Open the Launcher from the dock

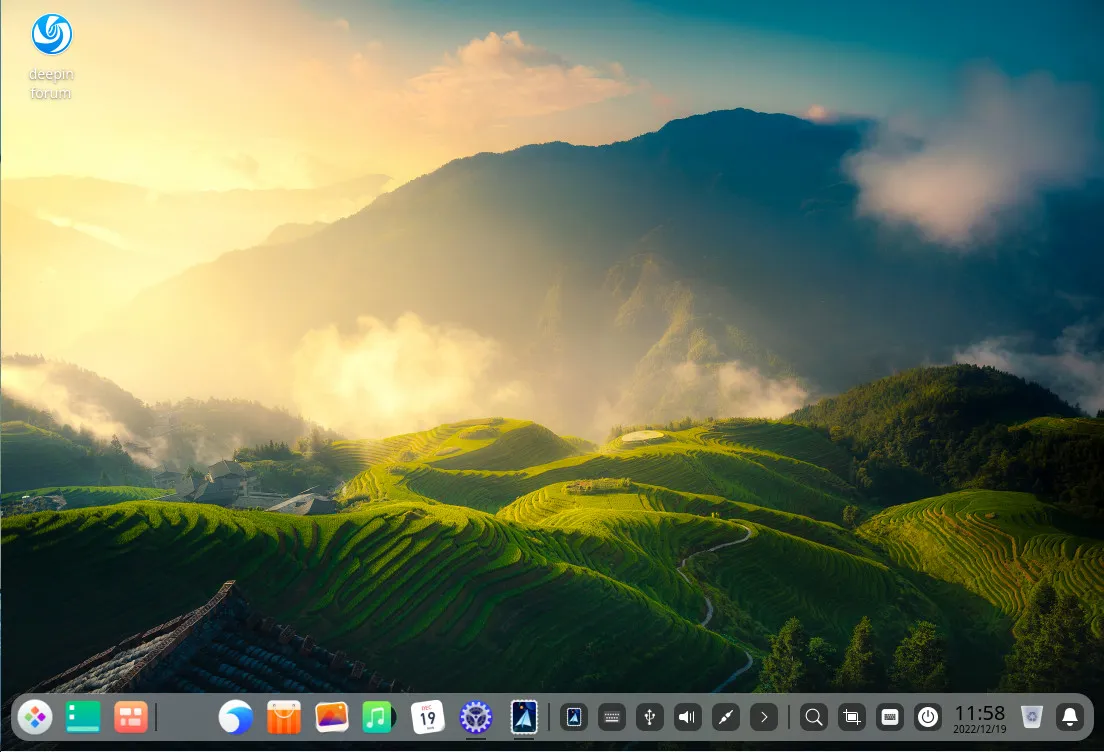[x=35, y=717]
